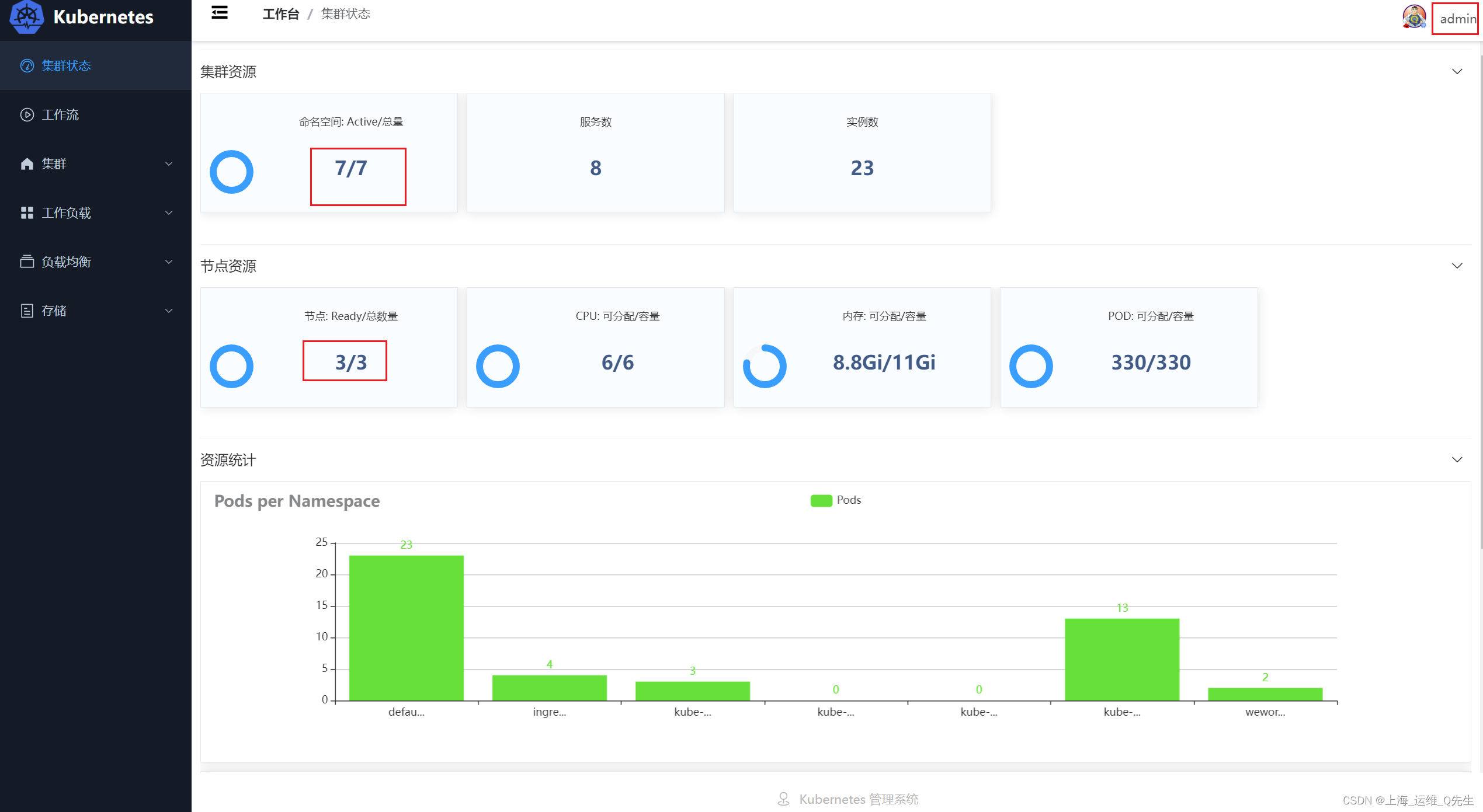This screenshot has width=1483, height=812.
Task: Click the namespace Active progress ring
Action: pos(231,172)
